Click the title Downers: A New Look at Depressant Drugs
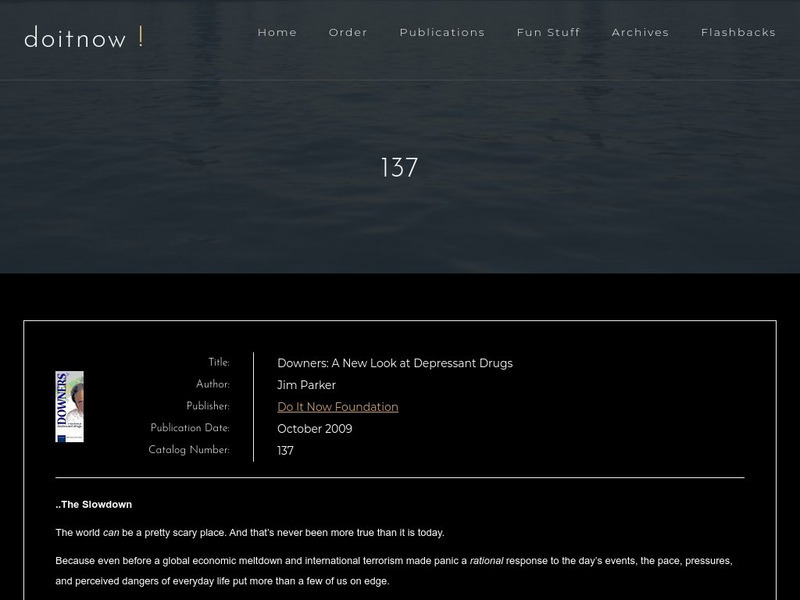This screenshot has width=800, height=600. point(394,363)
